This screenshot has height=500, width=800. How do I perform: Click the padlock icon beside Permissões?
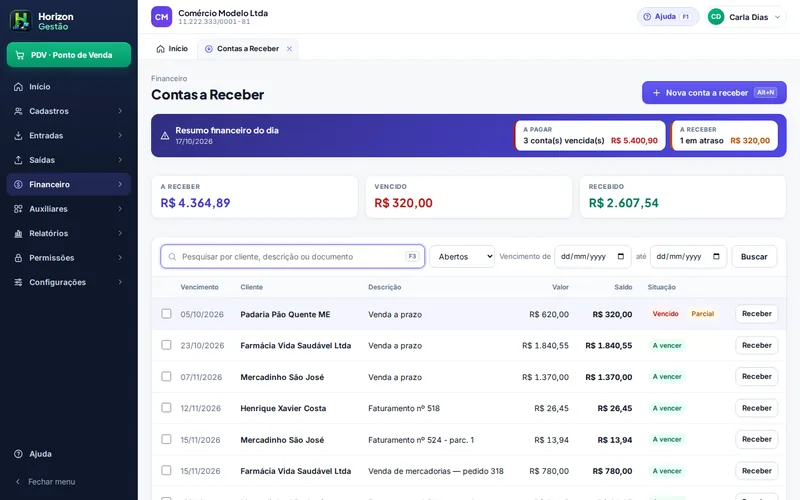pyautogui.click(x=18, y=258)
